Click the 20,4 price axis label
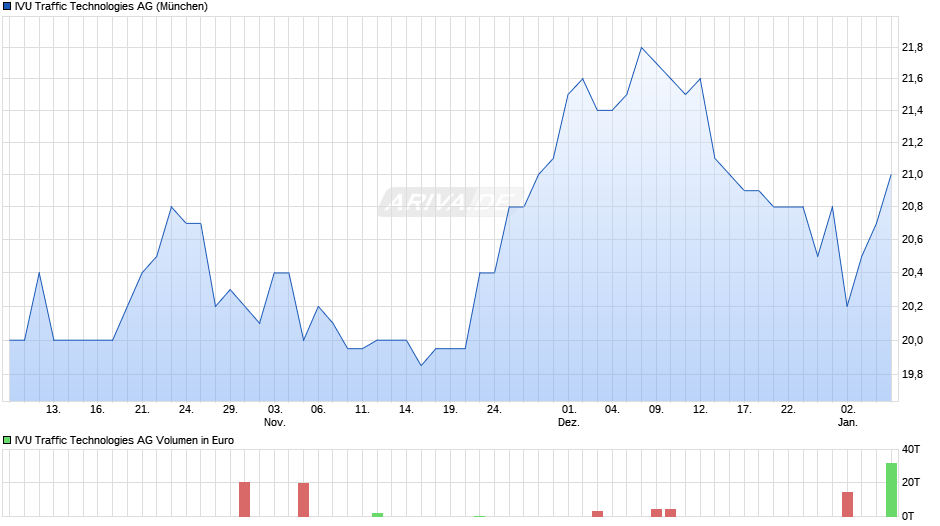 (912, 273)
